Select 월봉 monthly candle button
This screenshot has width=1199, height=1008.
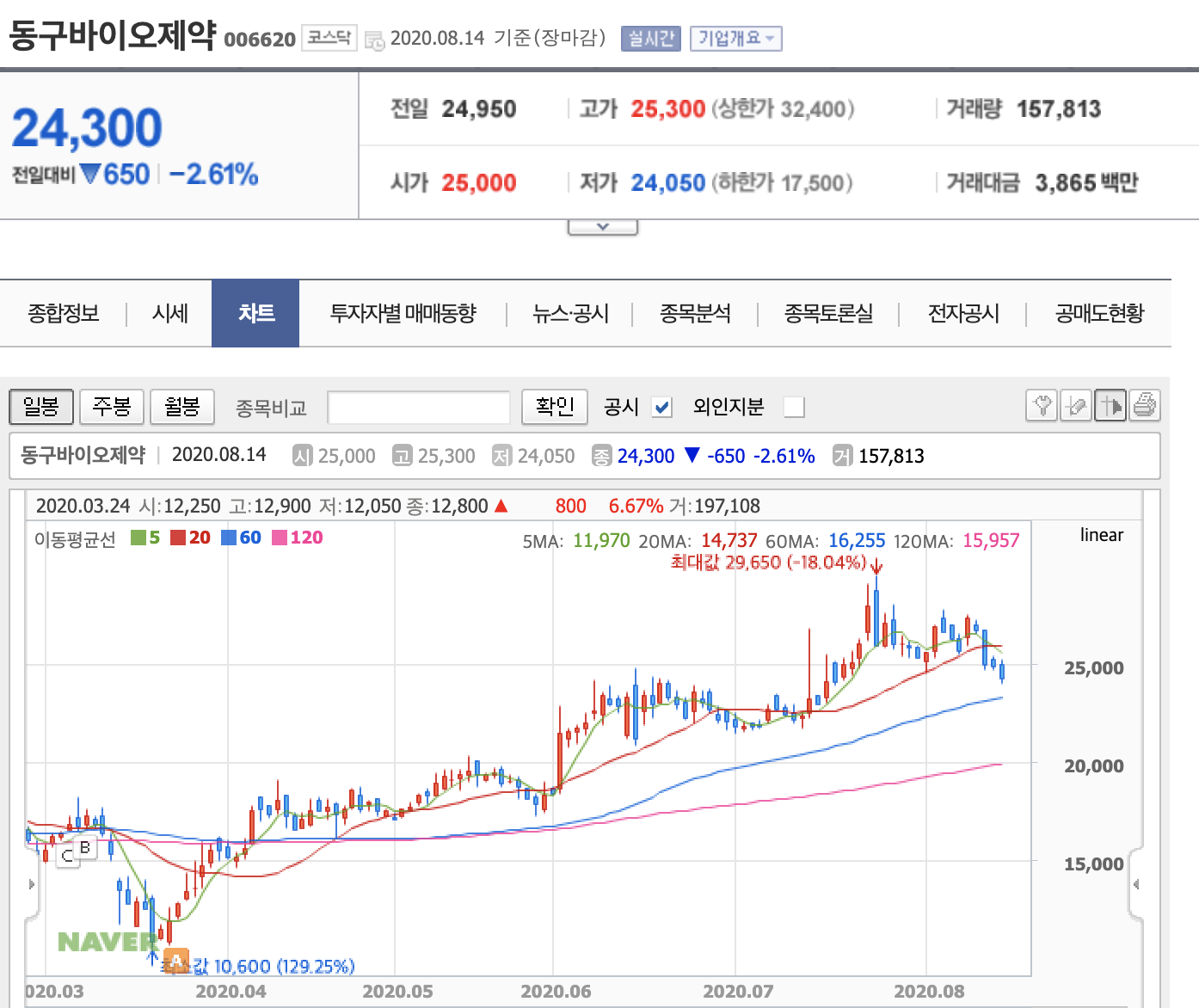181,406
